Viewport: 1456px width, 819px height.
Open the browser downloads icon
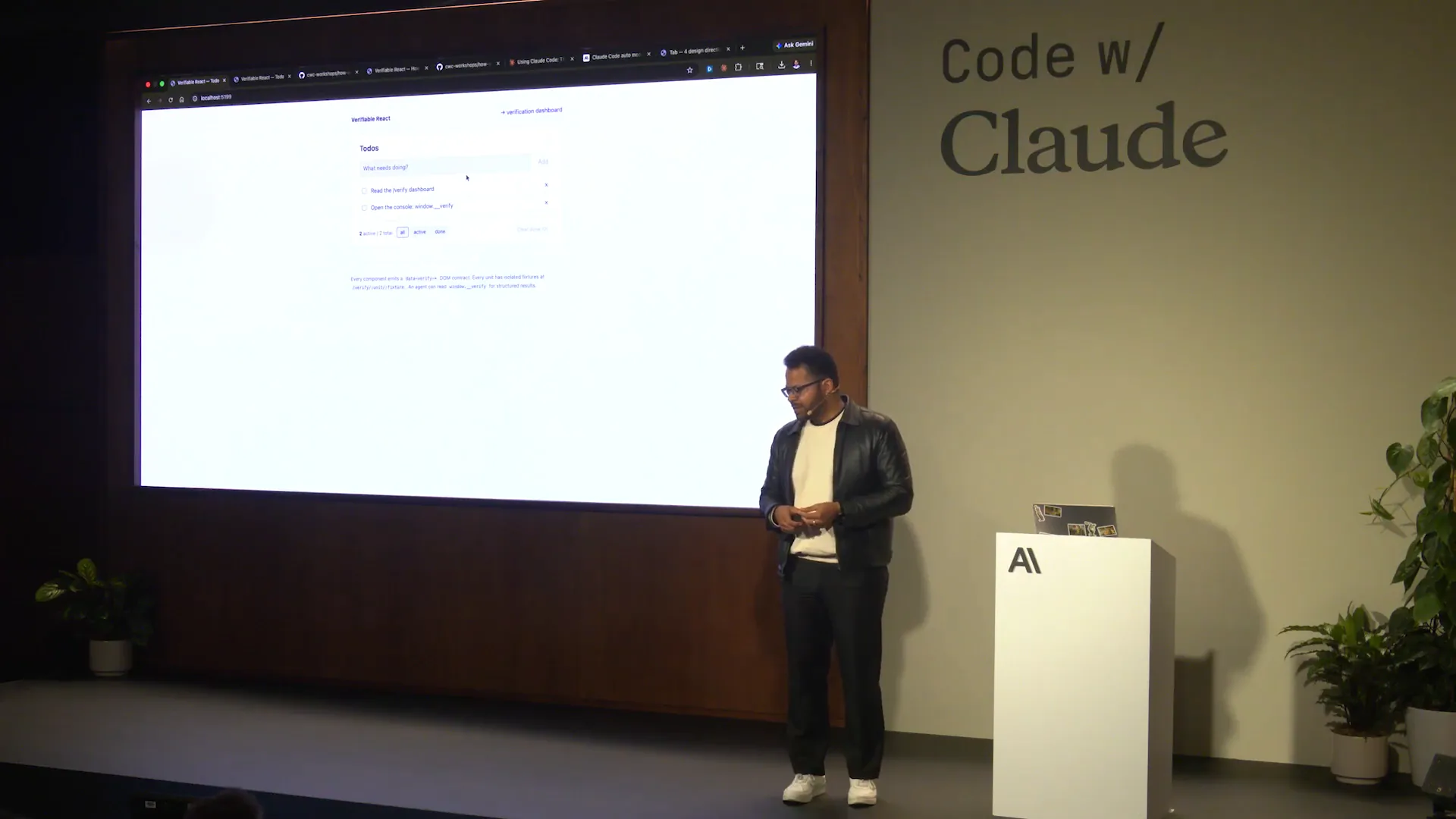[781, 65]
